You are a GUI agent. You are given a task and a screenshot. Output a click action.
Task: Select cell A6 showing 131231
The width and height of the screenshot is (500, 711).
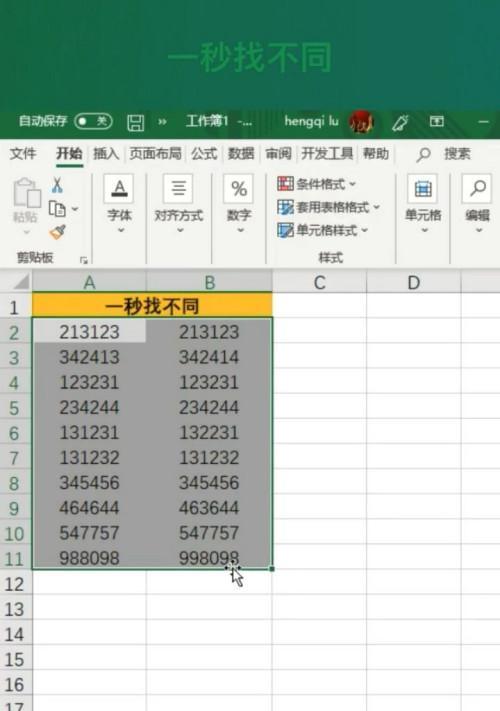(x=89, y=432)
